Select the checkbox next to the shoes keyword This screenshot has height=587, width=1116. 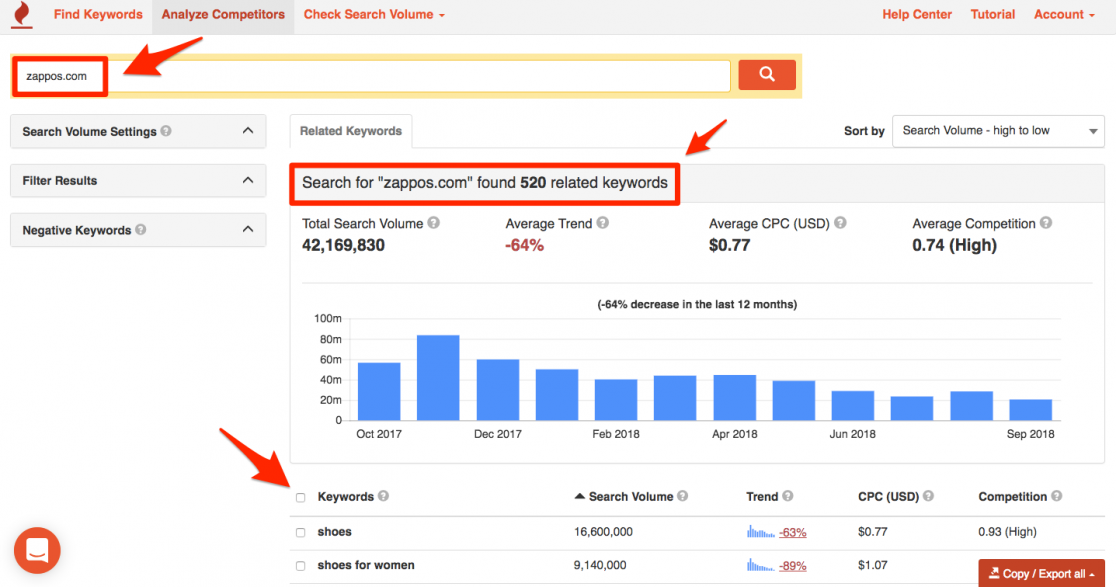pos(300,531)
